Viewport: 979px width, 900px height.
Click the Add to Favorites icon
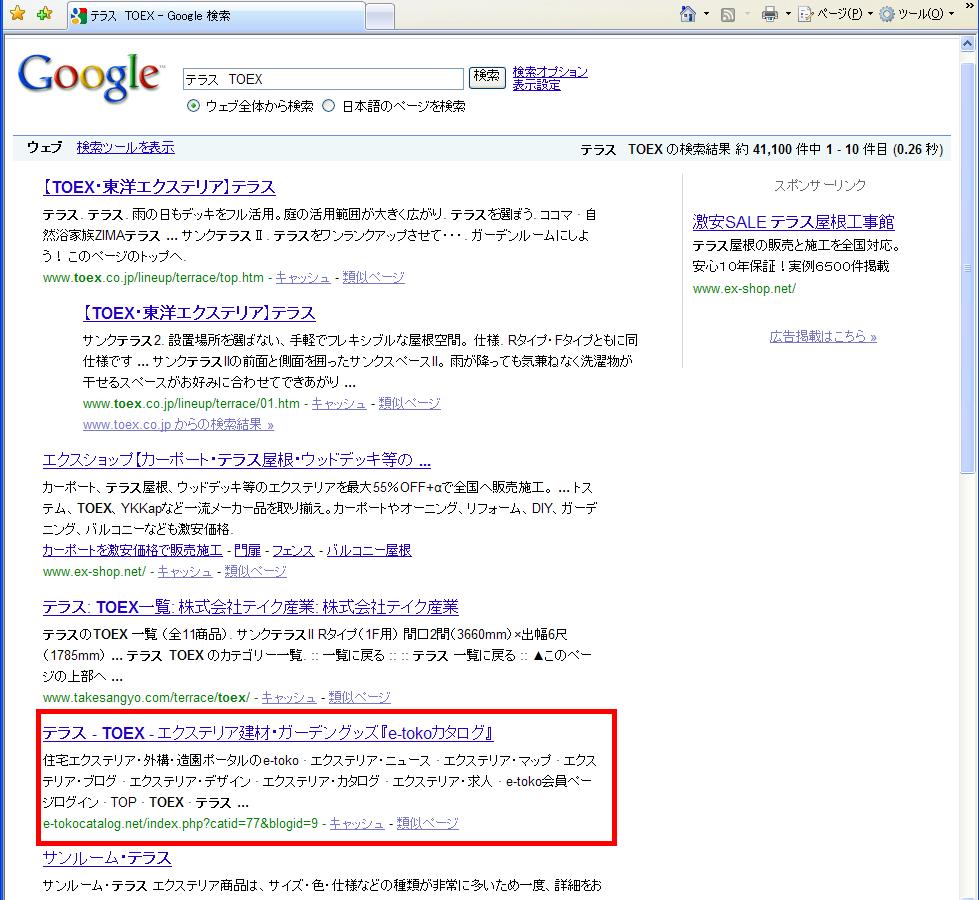point(43,14)
